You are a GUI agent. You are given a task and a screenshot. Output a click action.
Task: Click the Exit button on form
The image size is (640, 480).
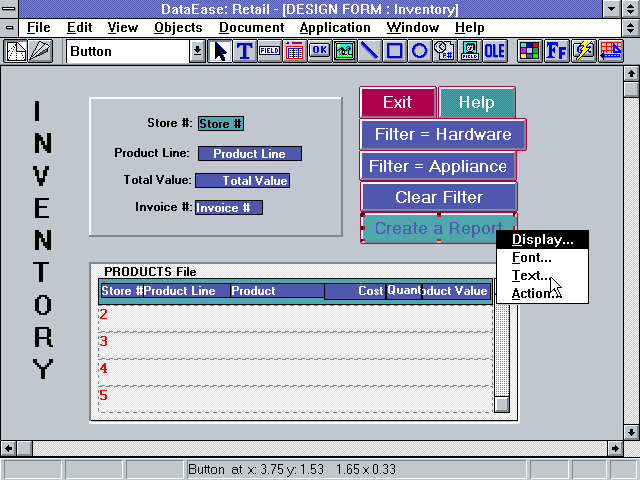tap(398, 102)
